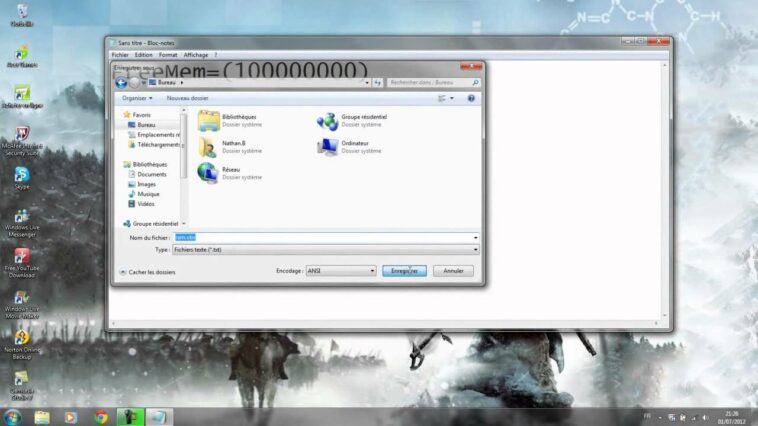
Task: Open the Windows Live Messenger shortcut
Action: coord(22,223)
